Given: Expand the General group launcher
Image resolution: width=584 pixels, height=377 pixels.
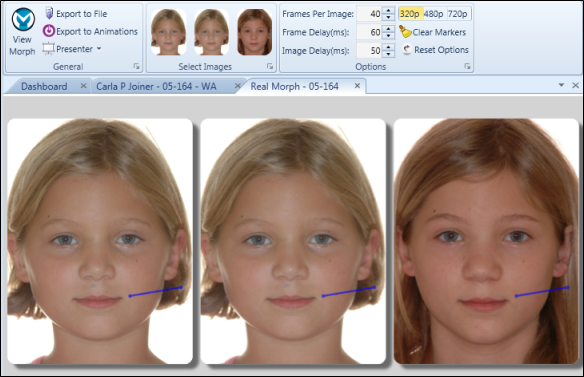Looking at the screenshot, I should (137, 66).
